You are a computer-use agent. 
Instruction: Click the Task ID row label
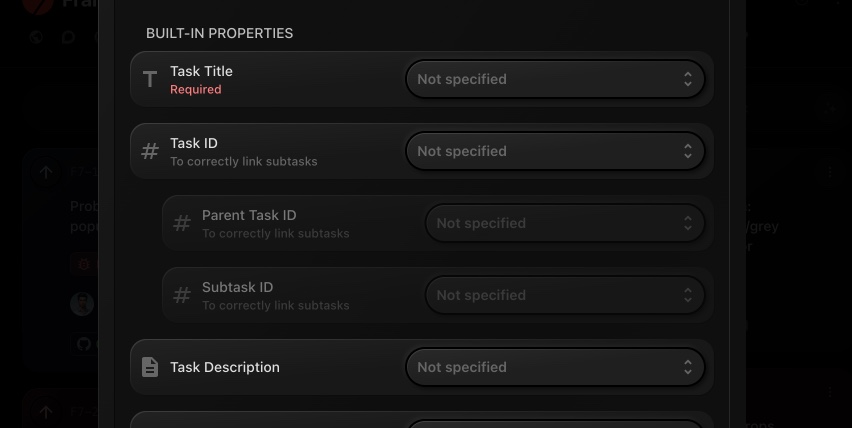(194, 143)
